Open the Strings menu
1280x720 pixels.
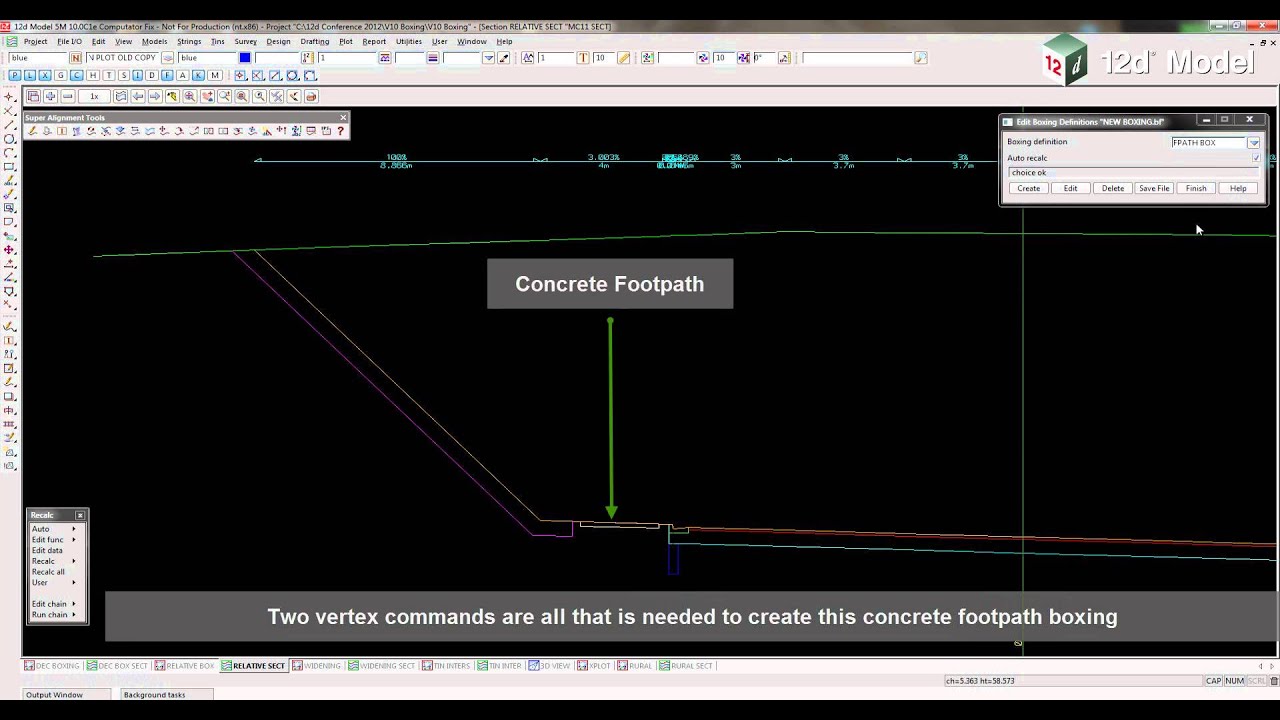[189, 42]
